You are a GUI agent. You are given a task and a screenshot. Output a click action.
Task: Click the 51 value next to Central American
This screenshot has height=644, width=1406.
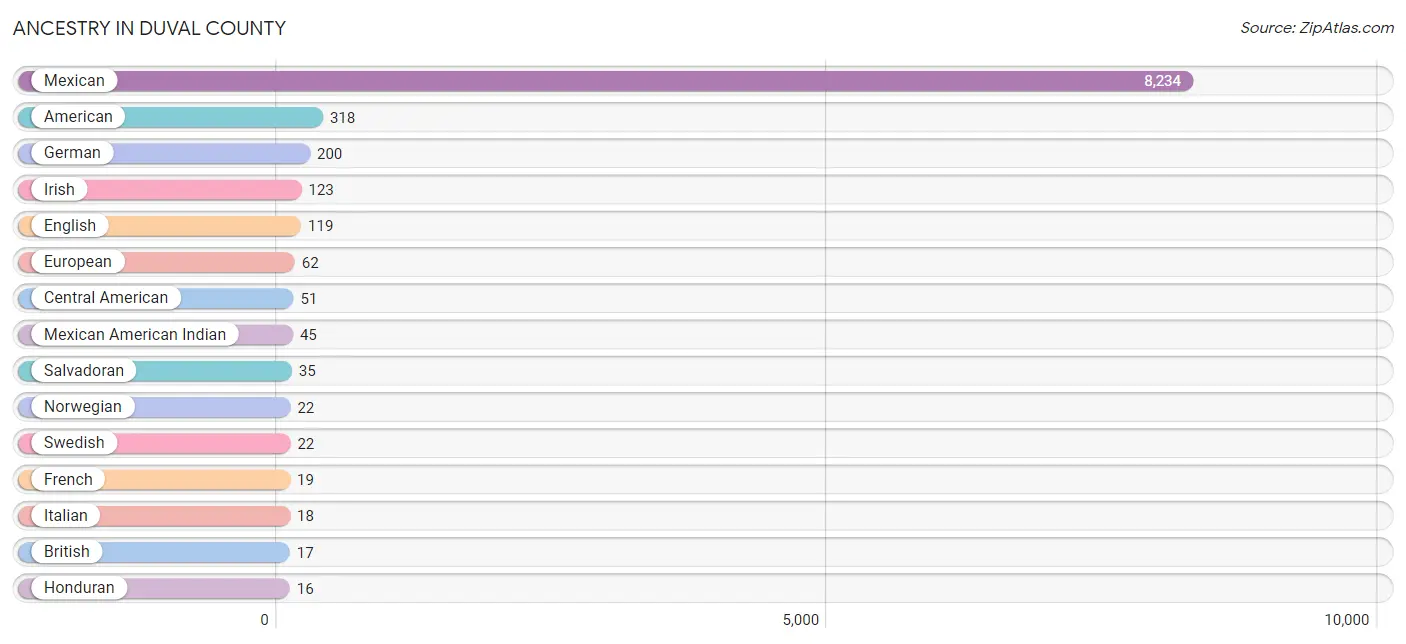(308, 299)
